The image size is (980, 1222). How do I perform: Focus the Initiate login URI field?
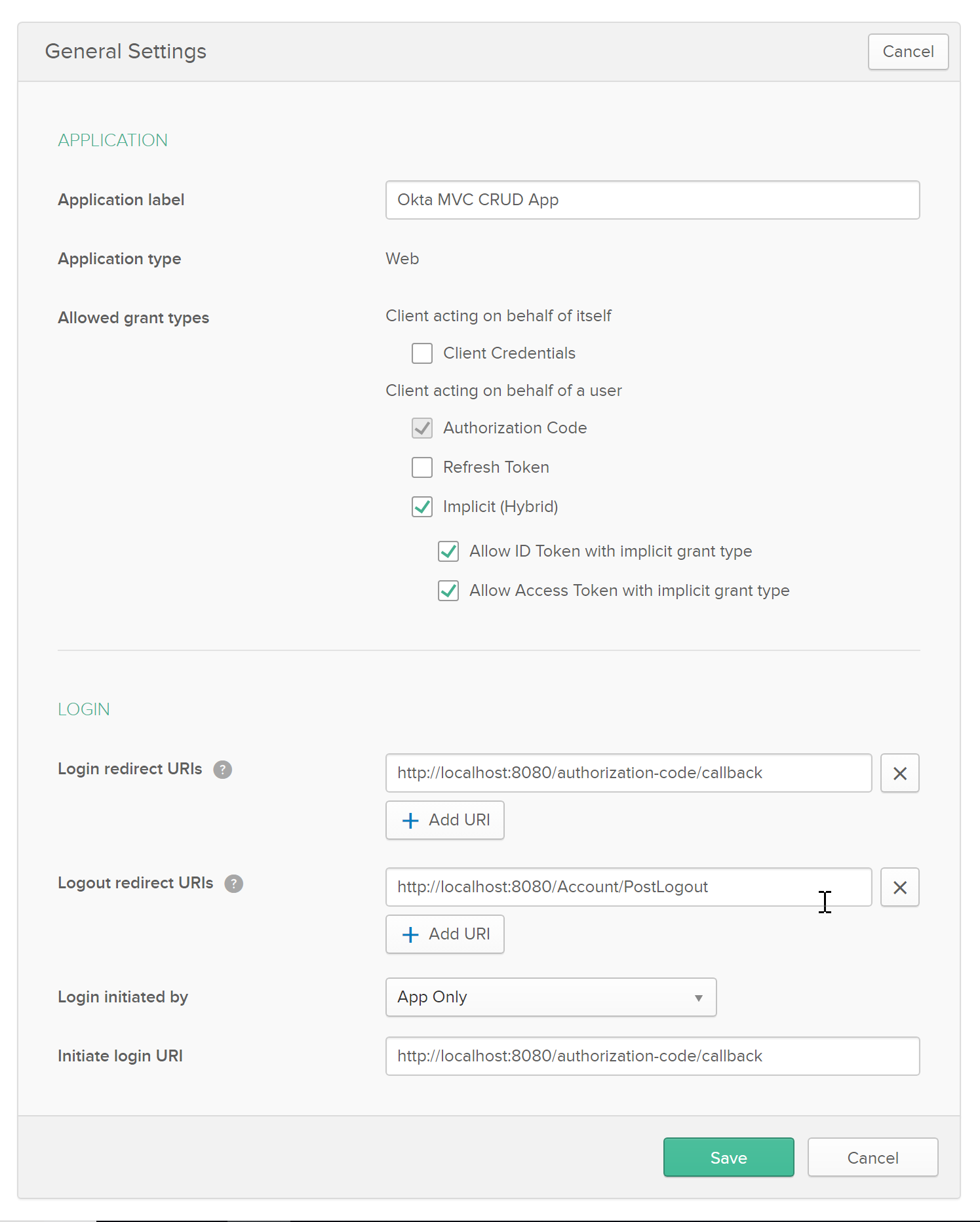(652, 1056)
